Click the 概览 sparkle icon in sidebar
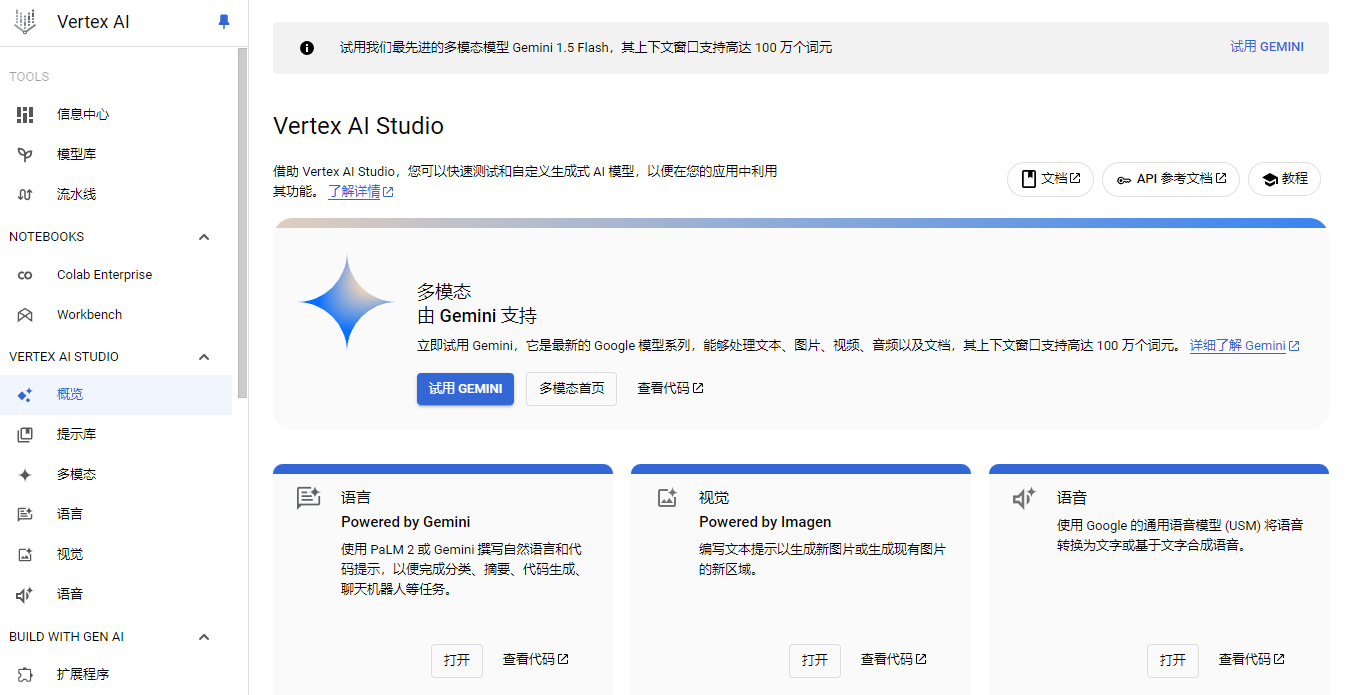Viewport: 1357px width, 695px height. coord(25,395)
